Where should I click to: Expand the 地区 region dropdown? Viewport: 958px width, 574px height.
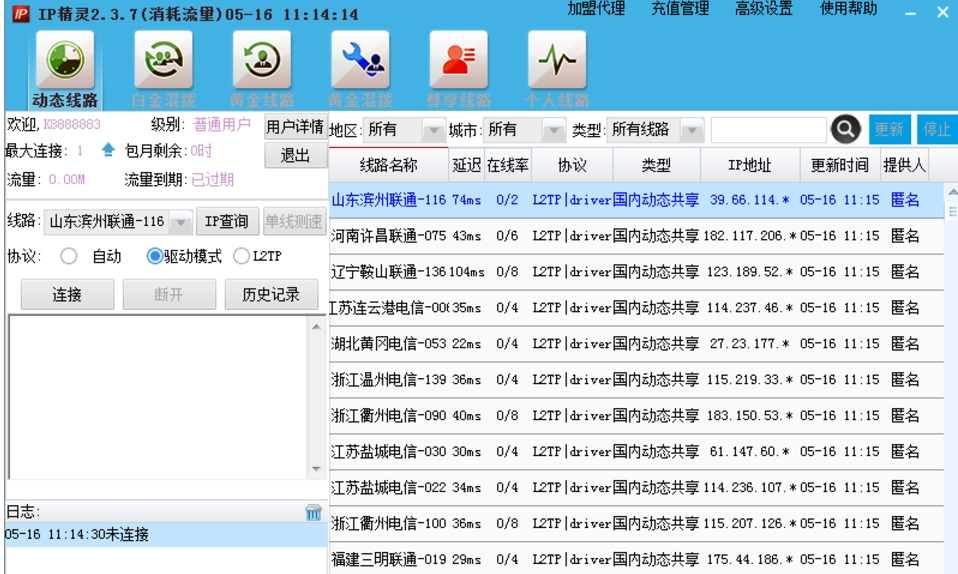433,130
